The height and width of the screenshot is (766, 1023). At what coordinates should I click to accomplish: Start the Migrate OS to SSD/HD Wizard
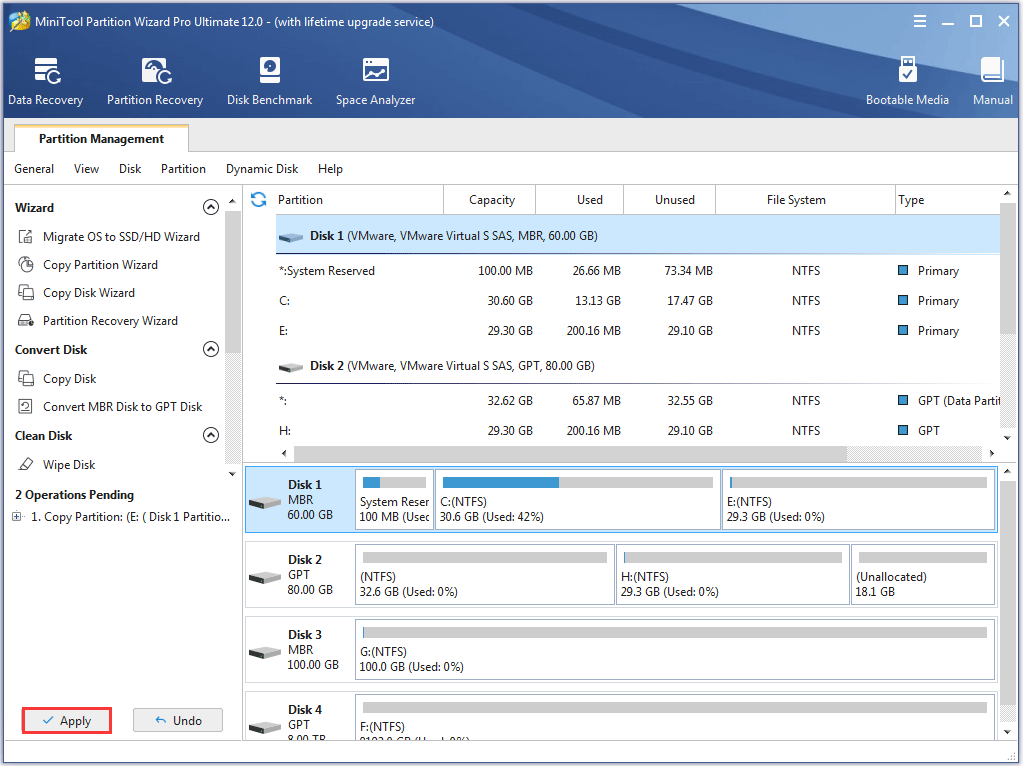(121, 236)
